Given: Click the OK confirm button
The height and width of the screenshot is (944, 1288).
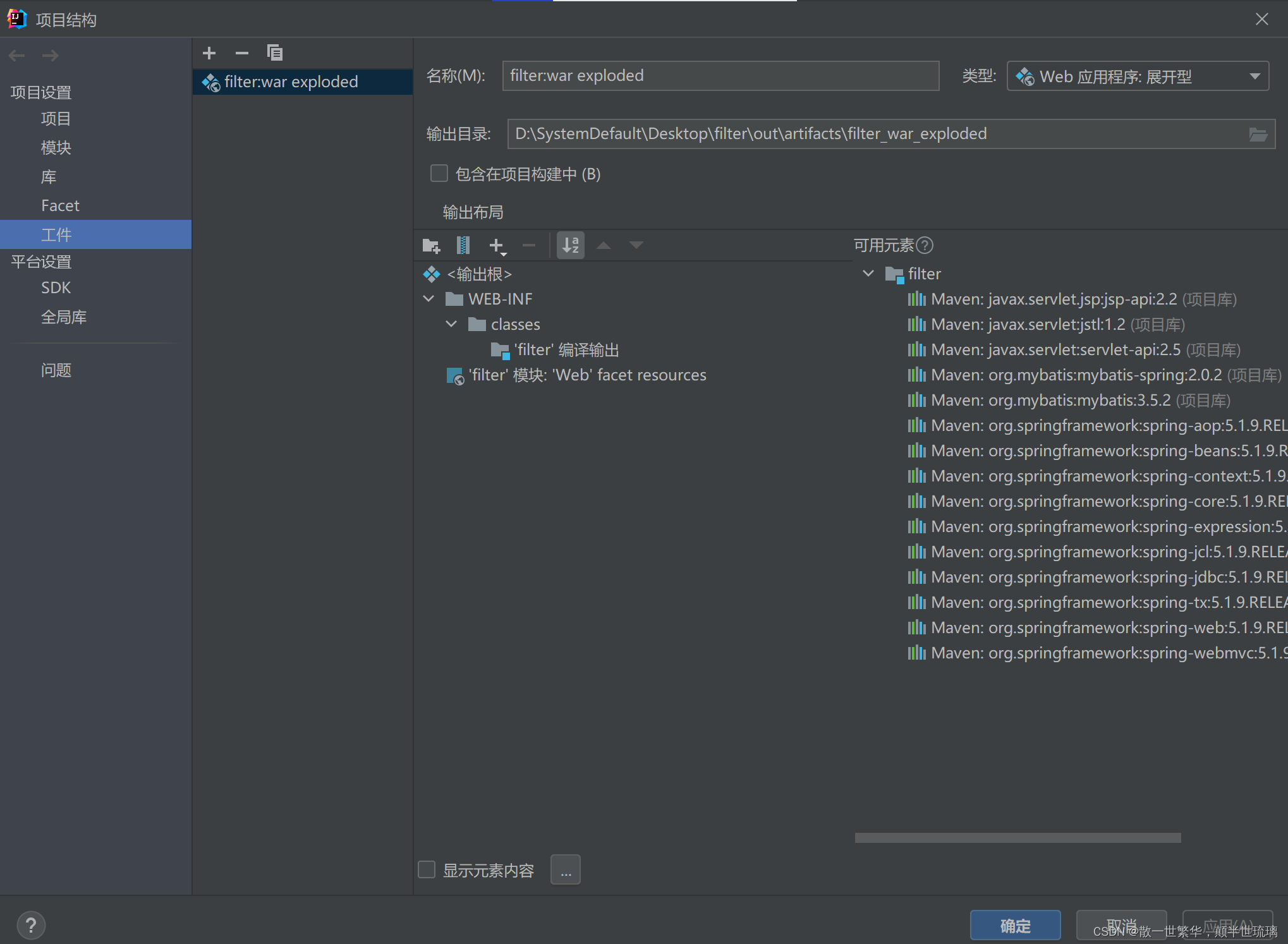Looking at the screenshot, I should coord(1015,926).
